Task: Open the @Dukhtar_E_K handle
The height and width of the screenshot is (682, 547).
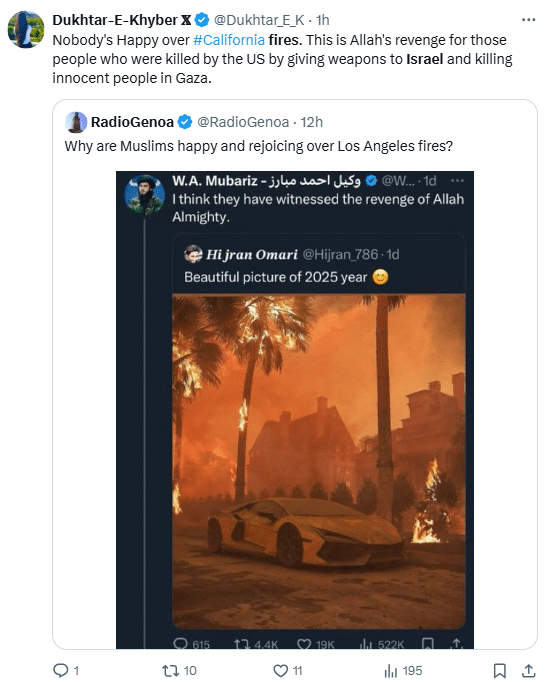Action: [x=259, y=20]
